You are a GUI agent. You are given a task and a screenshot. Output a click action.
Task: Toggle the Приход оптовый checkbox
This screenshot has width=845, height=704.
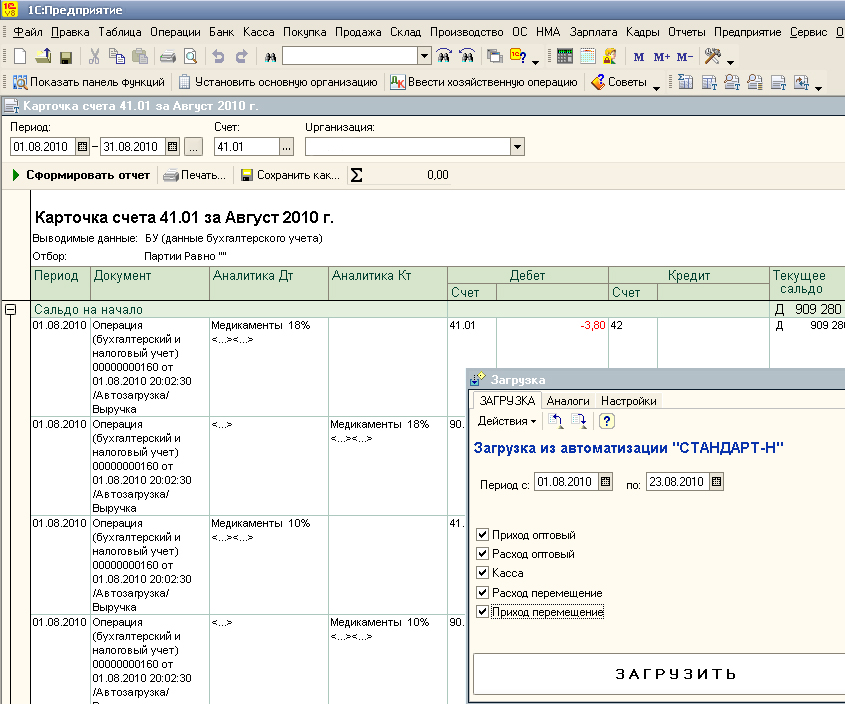tap(482, 535)
